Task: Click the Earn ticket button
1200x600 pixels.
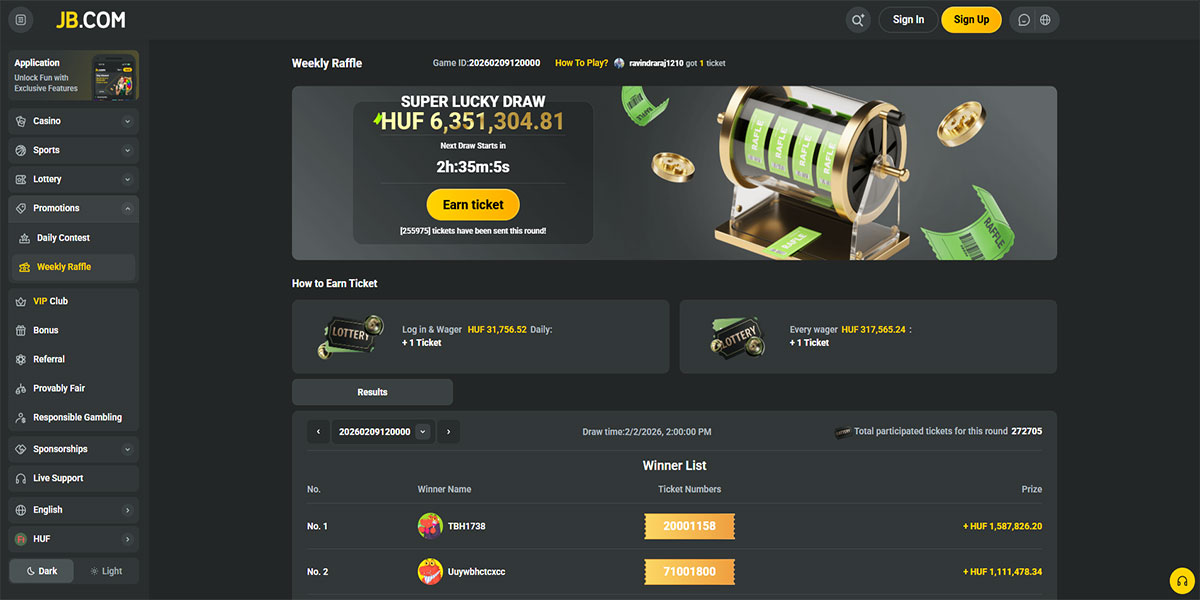Action: click(473, 204)
